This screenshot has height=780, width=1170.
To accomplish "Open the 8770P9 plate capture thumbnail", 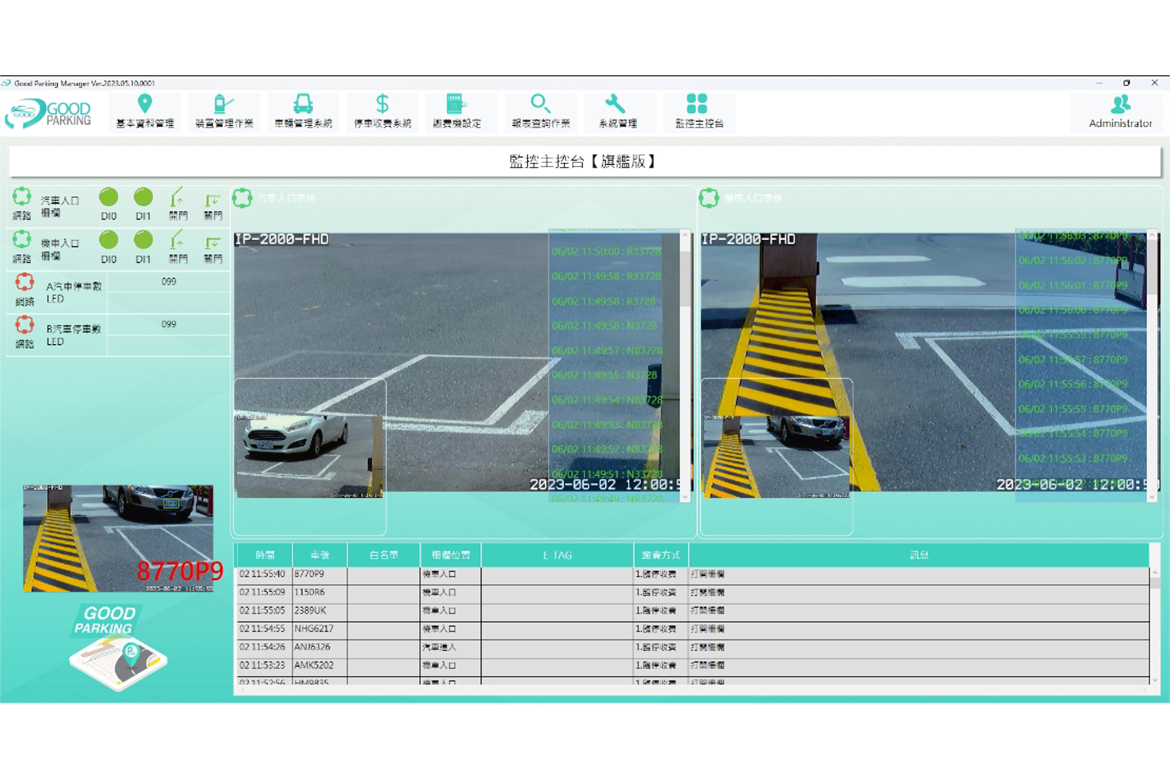I will click(x=118, y=539).
